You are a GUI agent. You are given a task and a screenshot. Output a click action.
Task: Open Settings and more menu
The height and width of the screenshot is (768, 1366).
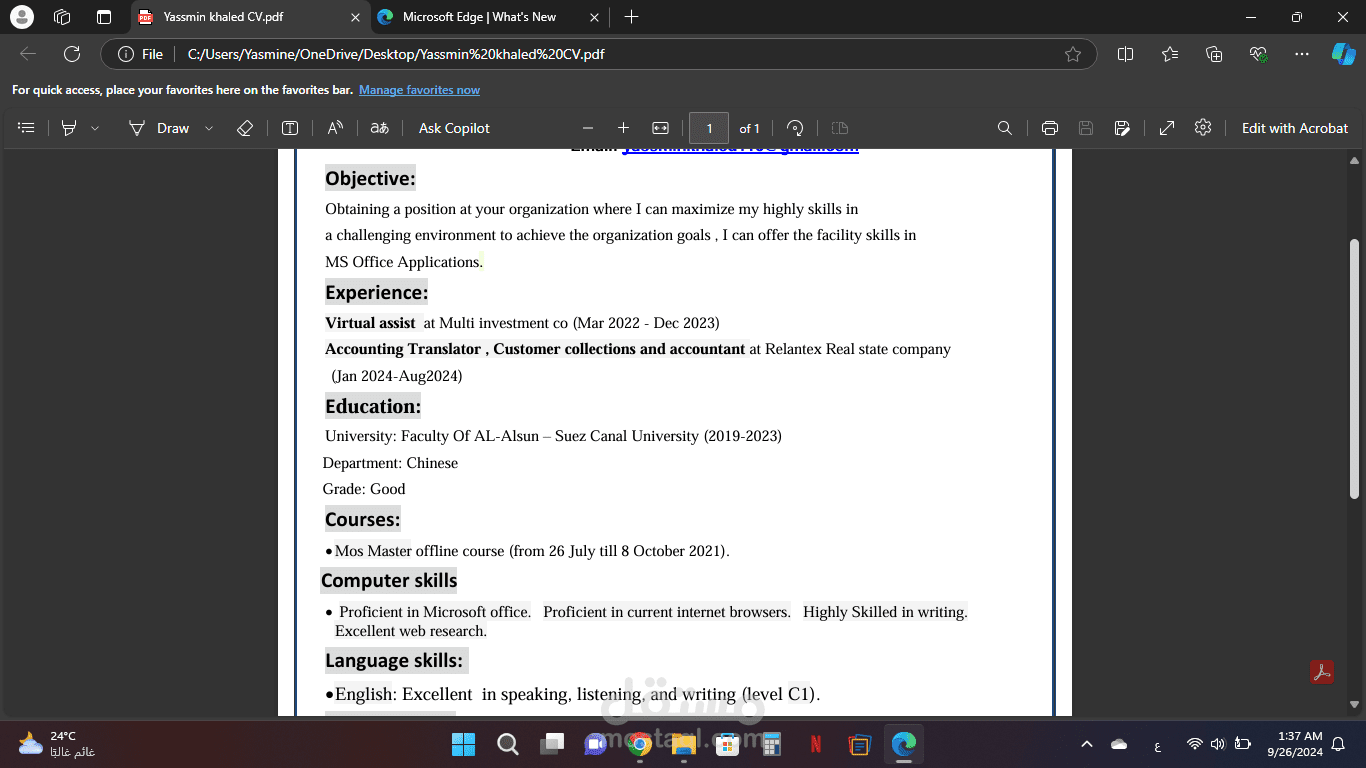click(x=1301, y=54)
